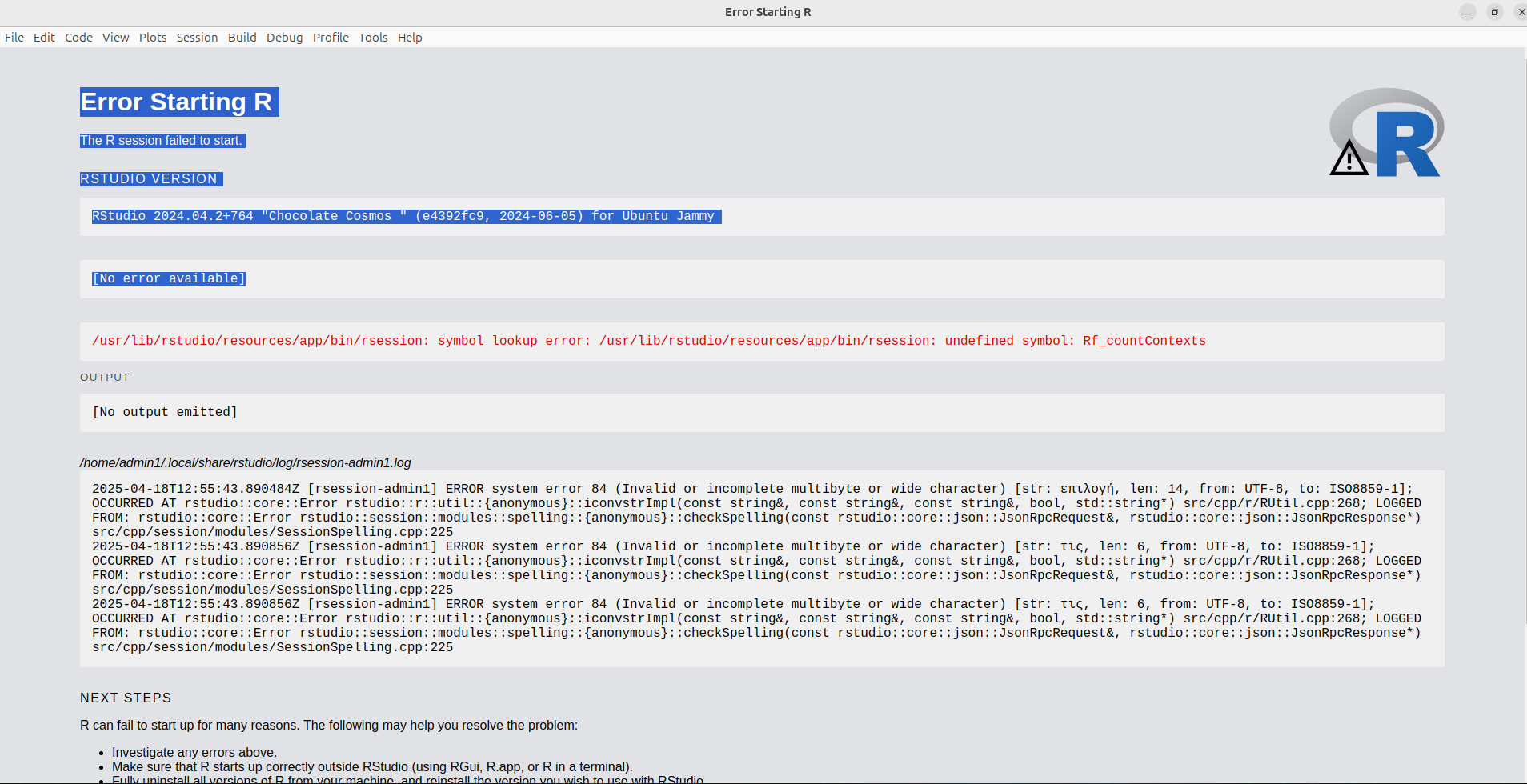Open the File menu
Viewport: 1527px width, 784px height.
click(x=14, y=38)
